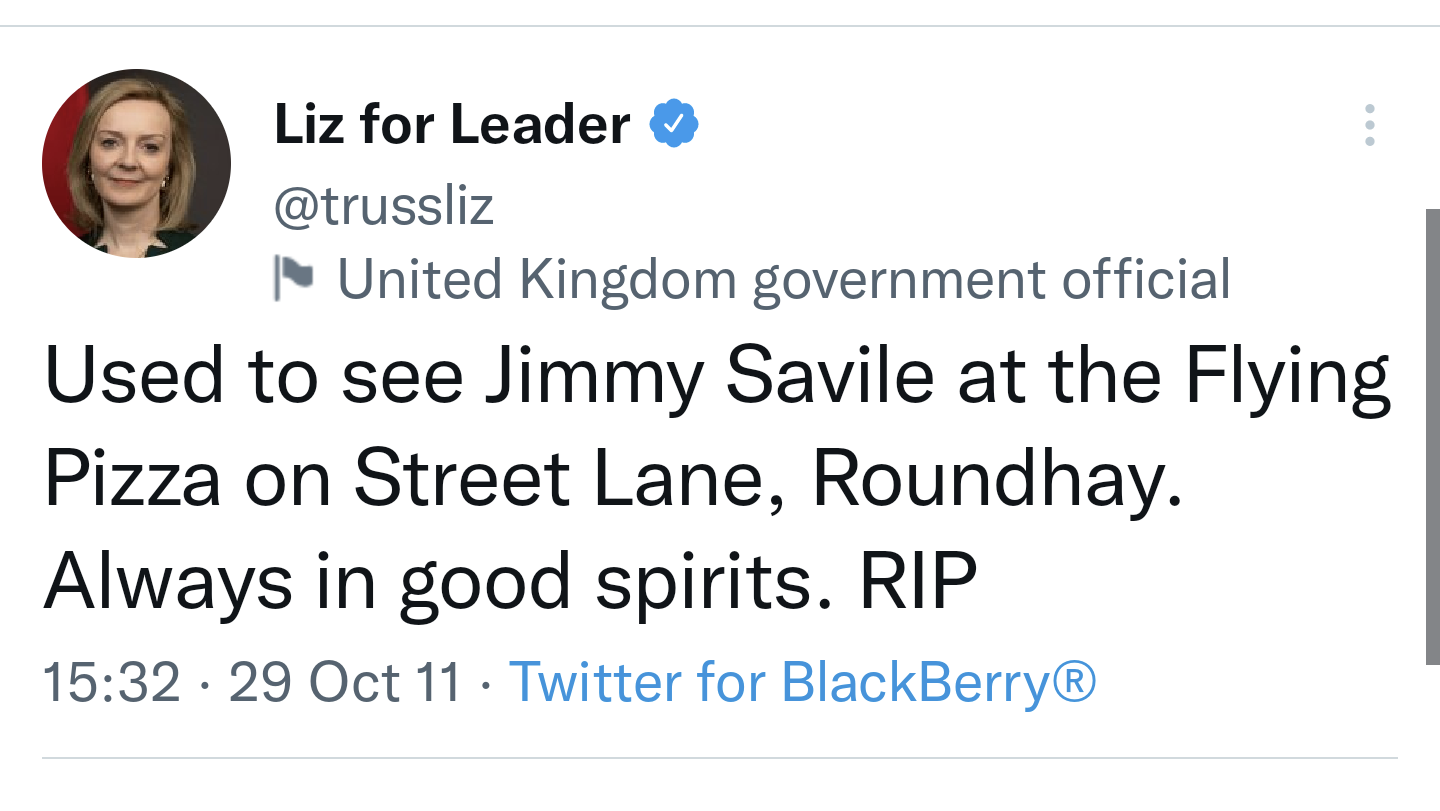Click the grey flag government label icon

pos(292,279)
